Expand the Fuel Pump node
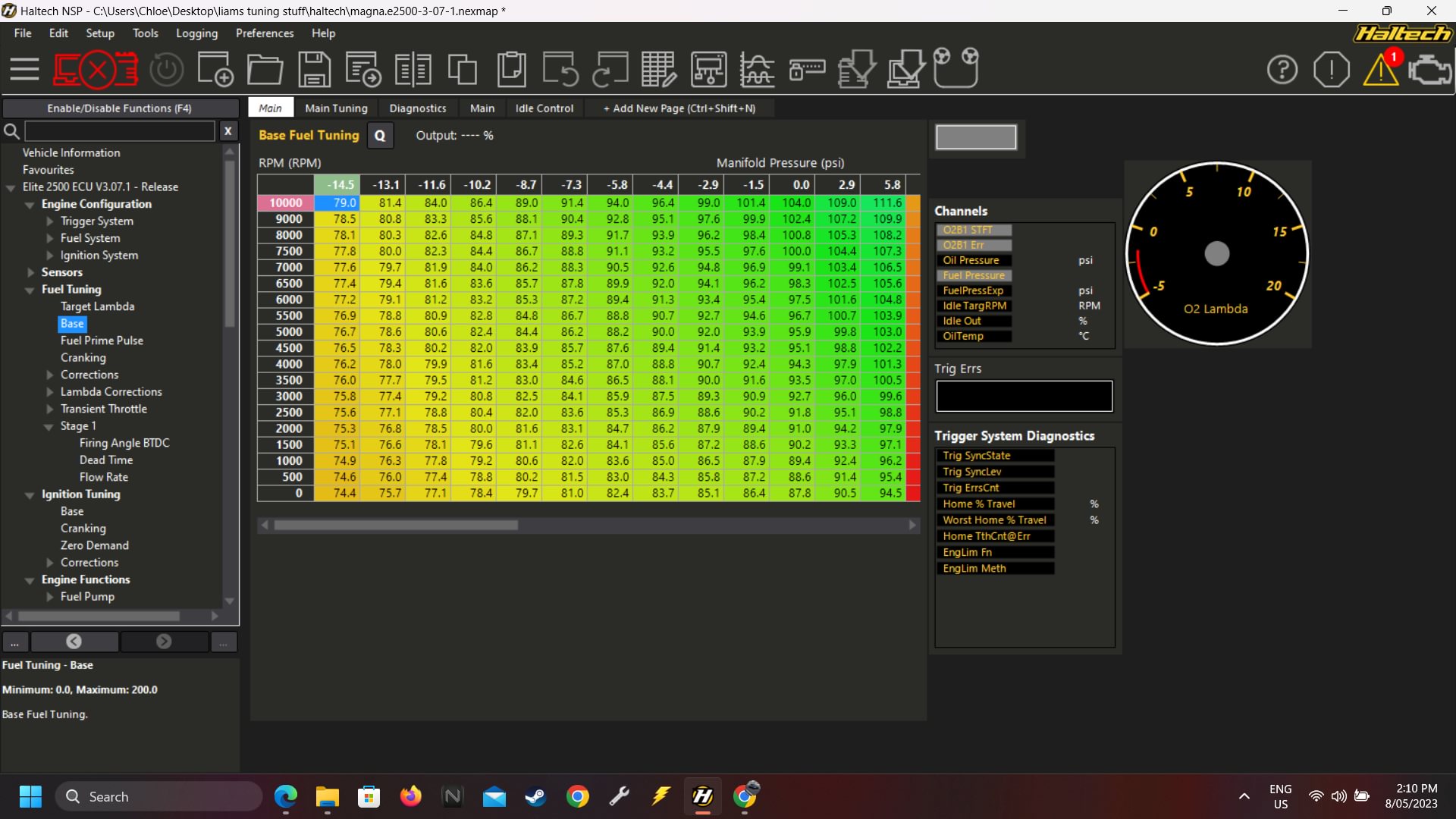 click(x=50, y=597)
